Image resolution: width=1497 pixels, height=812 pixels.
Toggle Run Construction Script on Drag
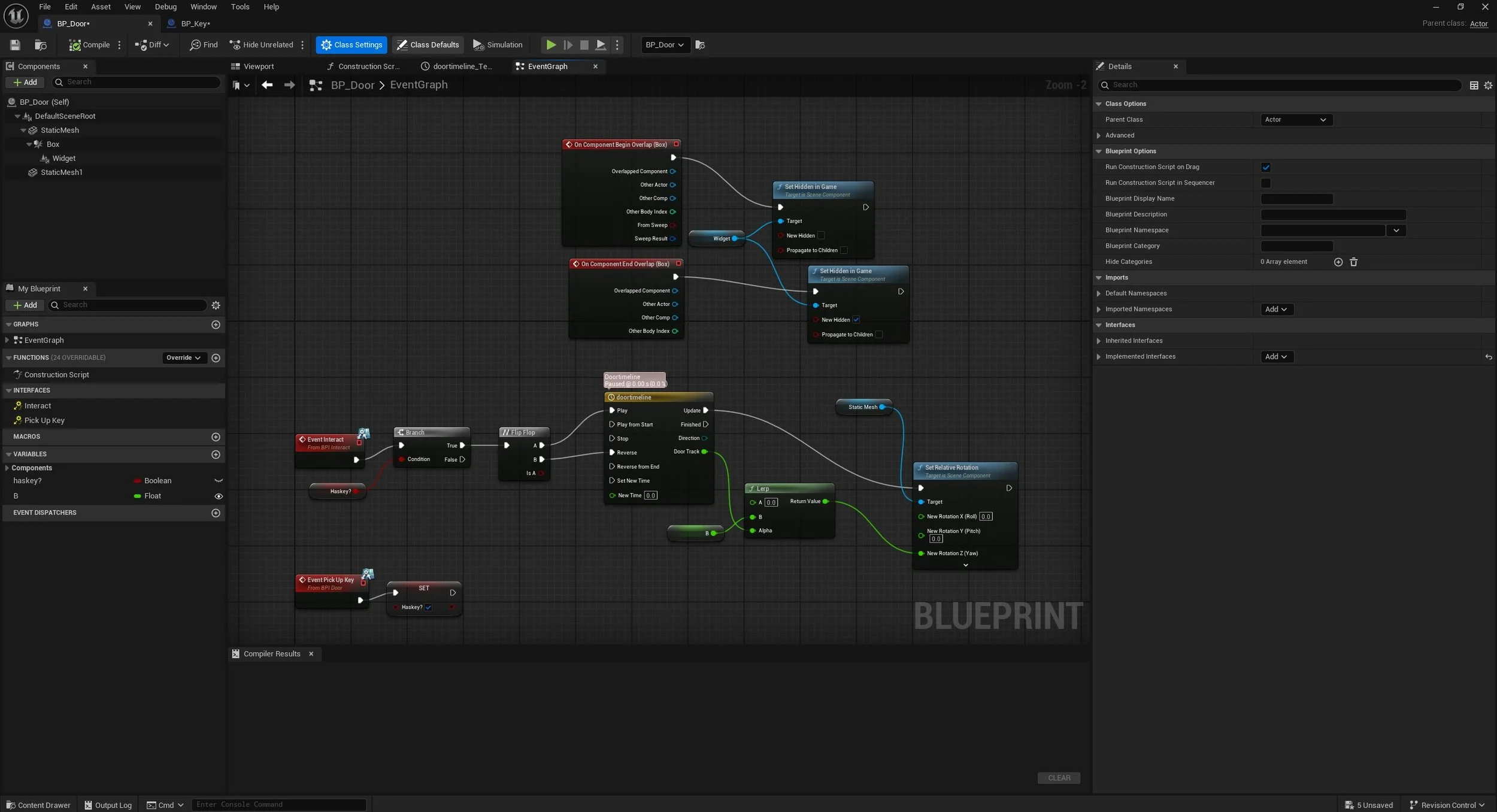1265,167
